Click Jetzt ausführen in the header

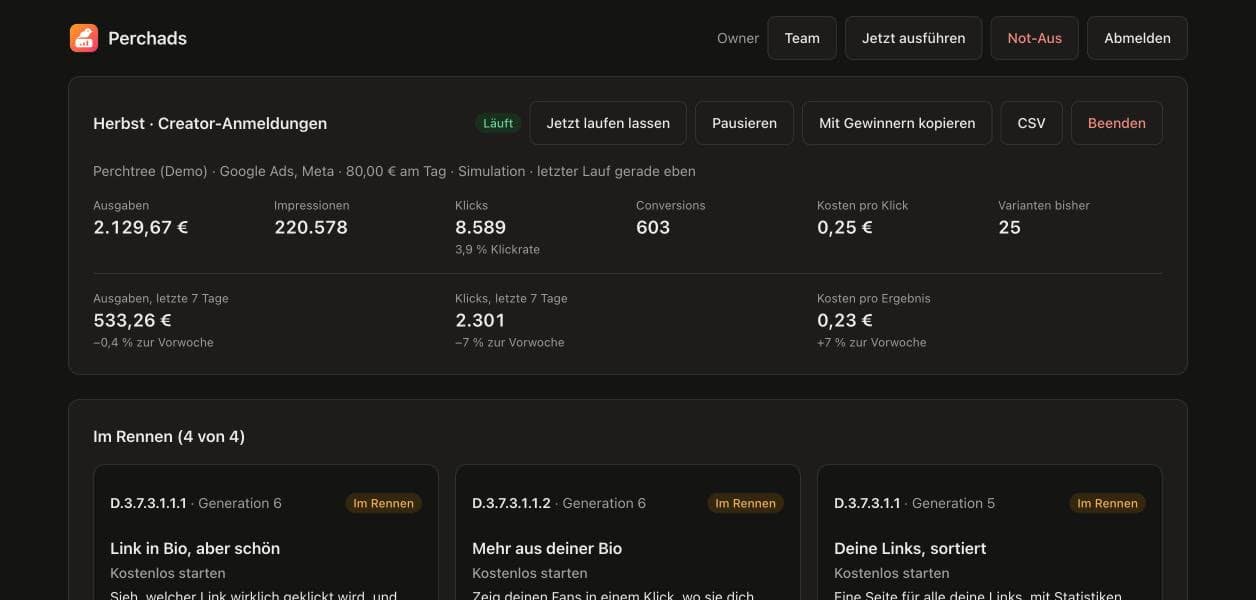point(914,38)
